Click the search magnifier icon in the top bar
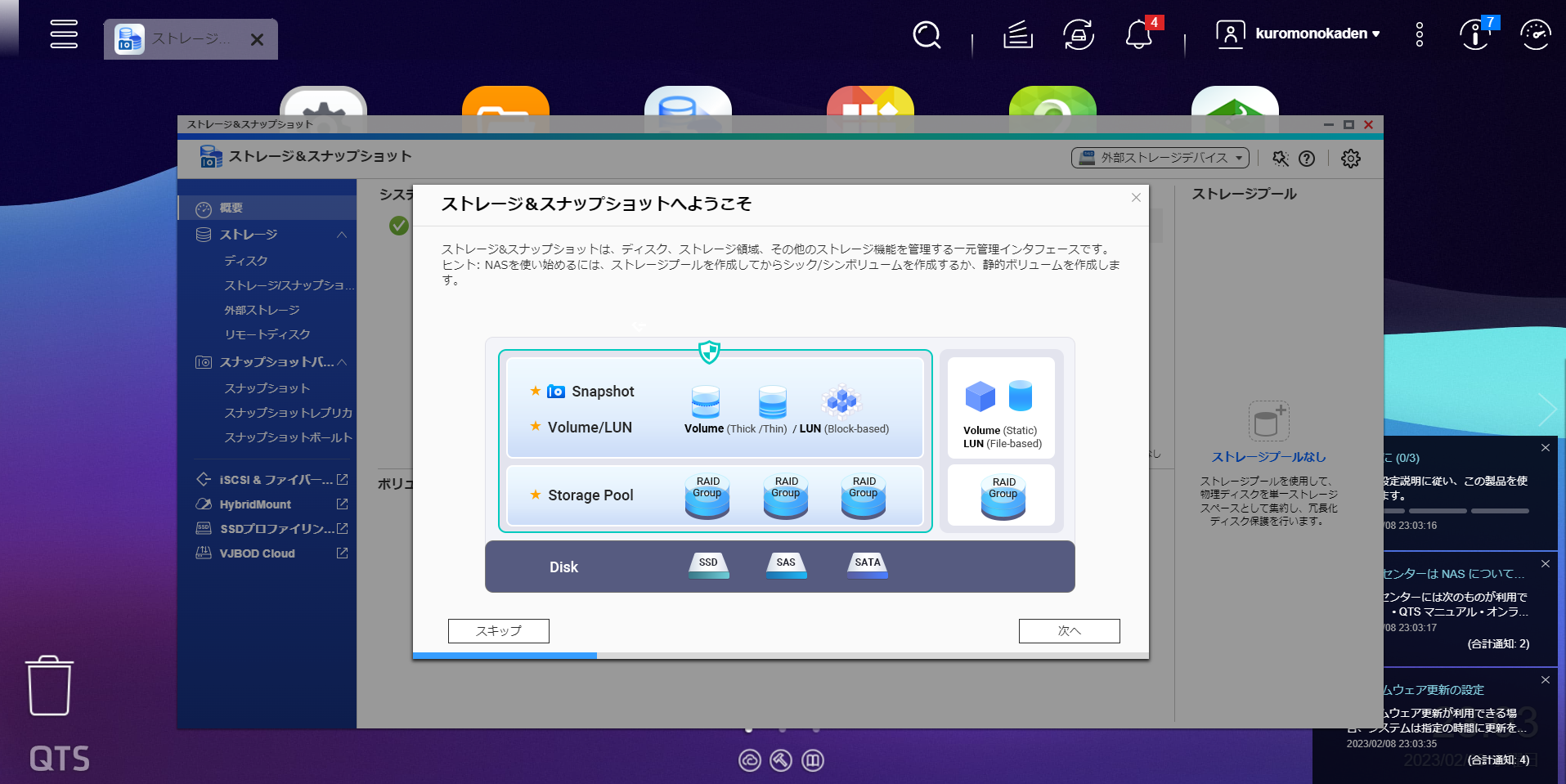 pyautogui.click(x=927, y=34)
